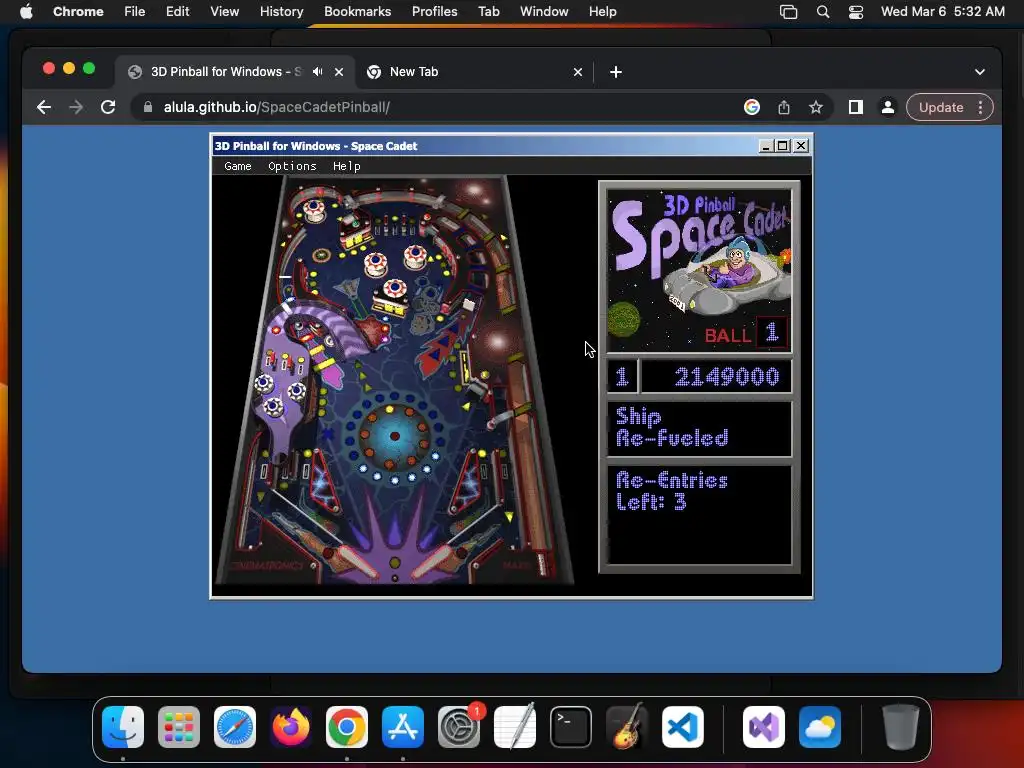This screenshot has width=1024, height=768.
Task: Share this page icon
Action: click(x=784, y=107)
